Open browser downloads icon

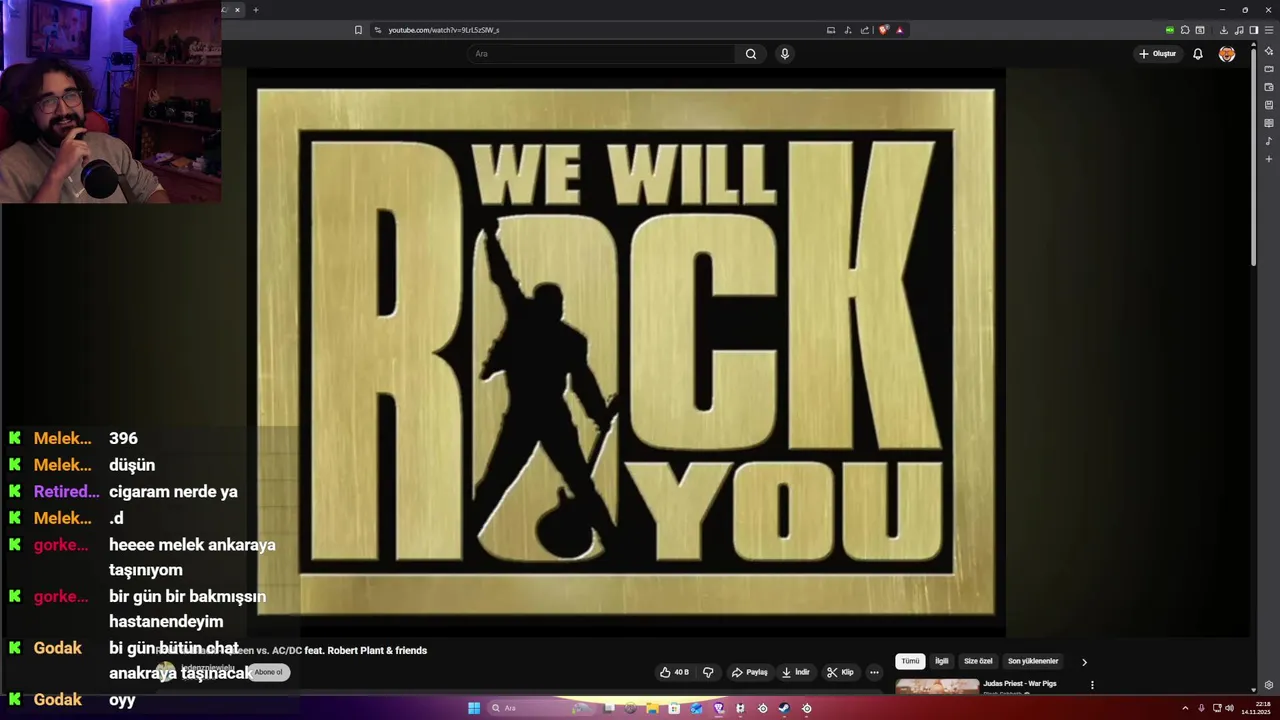[1223, 30]
